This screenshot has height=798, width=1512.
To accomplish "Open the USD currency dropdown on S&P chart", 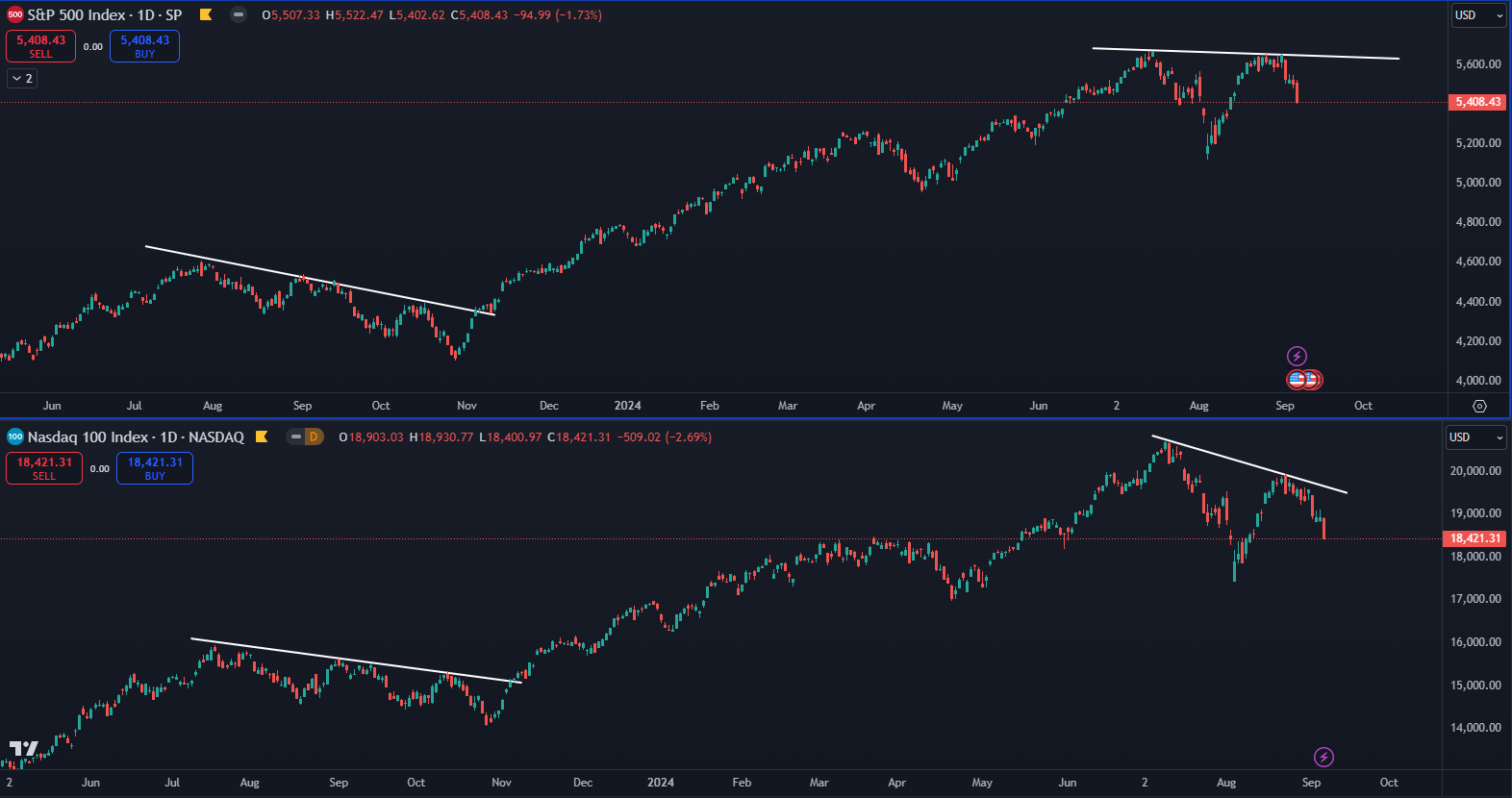I will pyautogui.click(x=1478, y=14).
